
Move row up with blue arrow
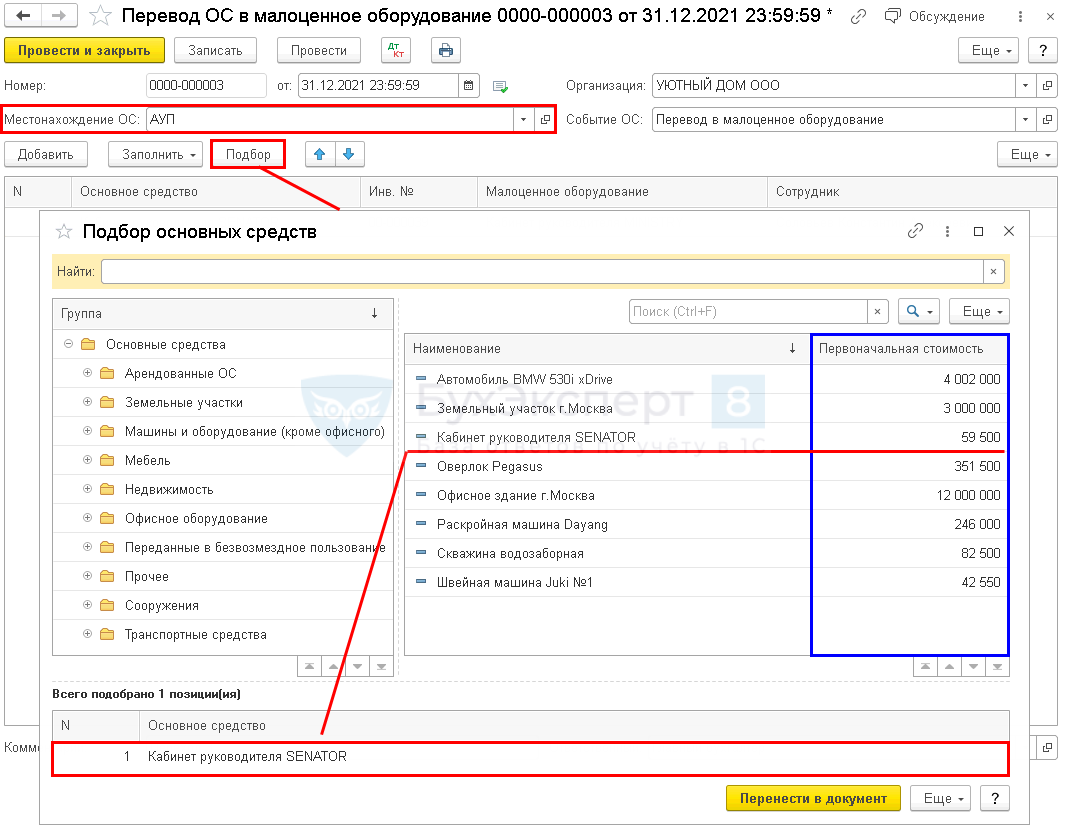[320, 154]
